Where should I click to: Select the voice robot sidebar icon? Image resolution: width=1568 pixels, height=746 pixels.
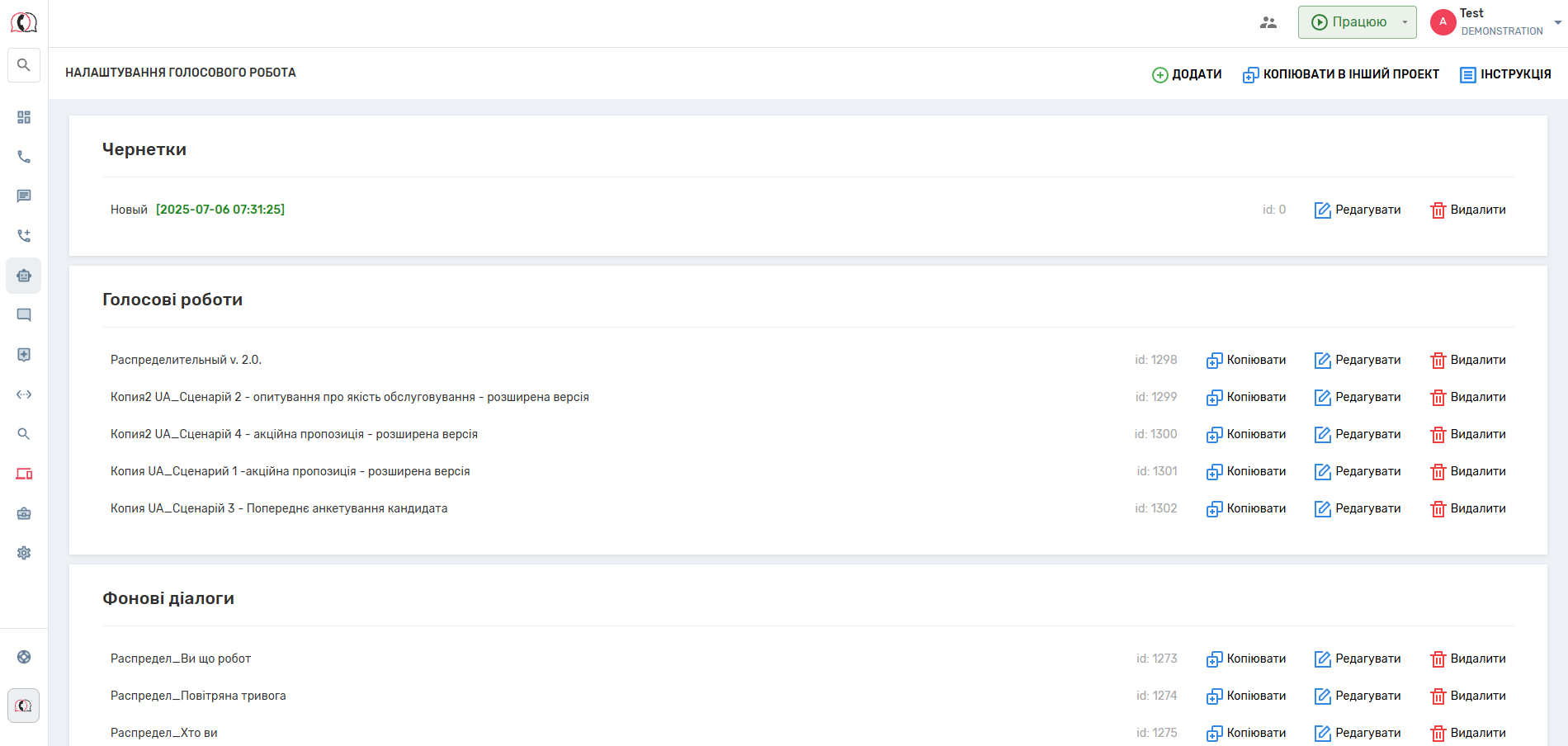coord(24,276)
